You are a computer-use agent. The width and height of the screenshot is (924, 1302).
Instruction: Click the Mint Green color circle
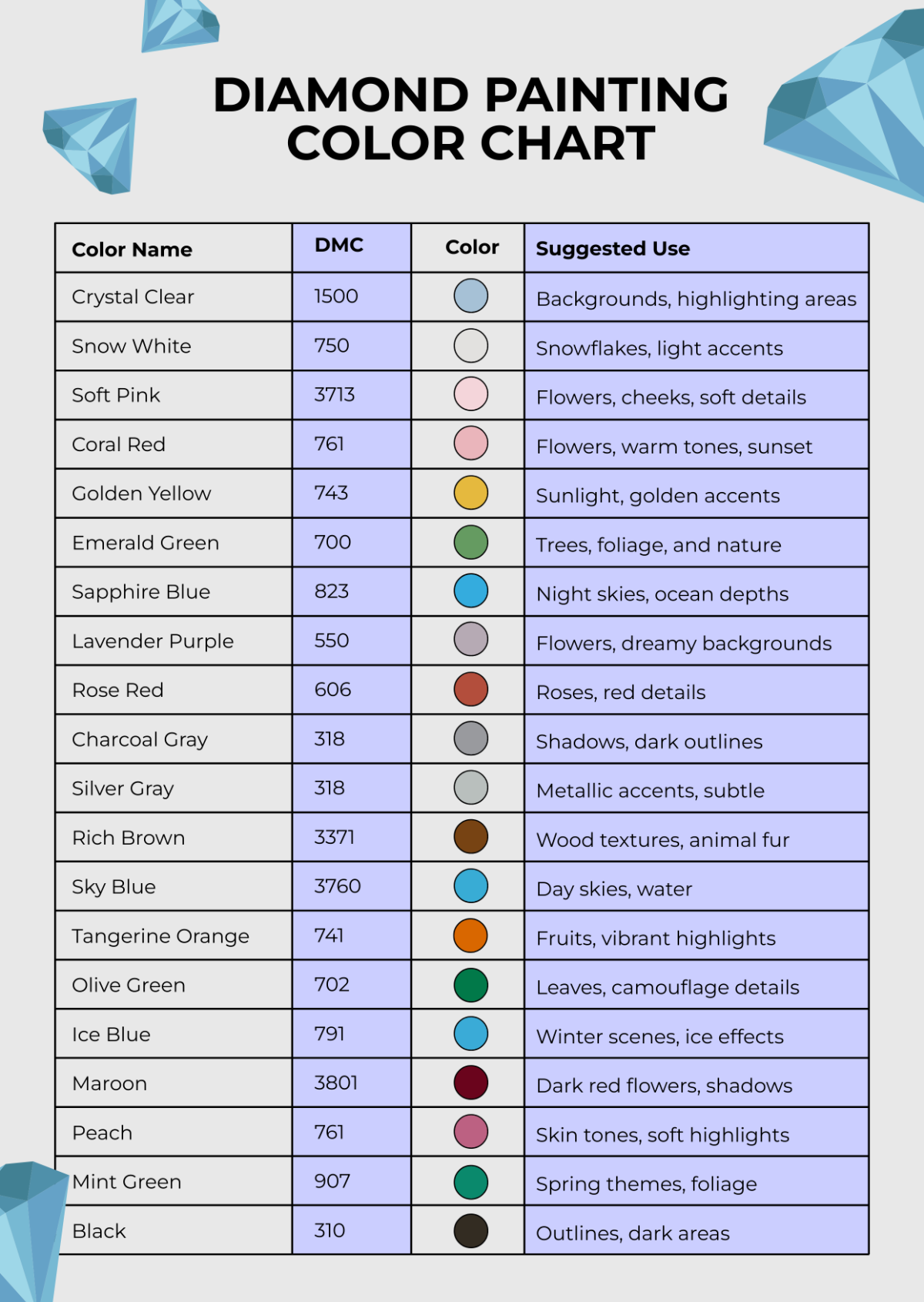(x=470, y=1182)
